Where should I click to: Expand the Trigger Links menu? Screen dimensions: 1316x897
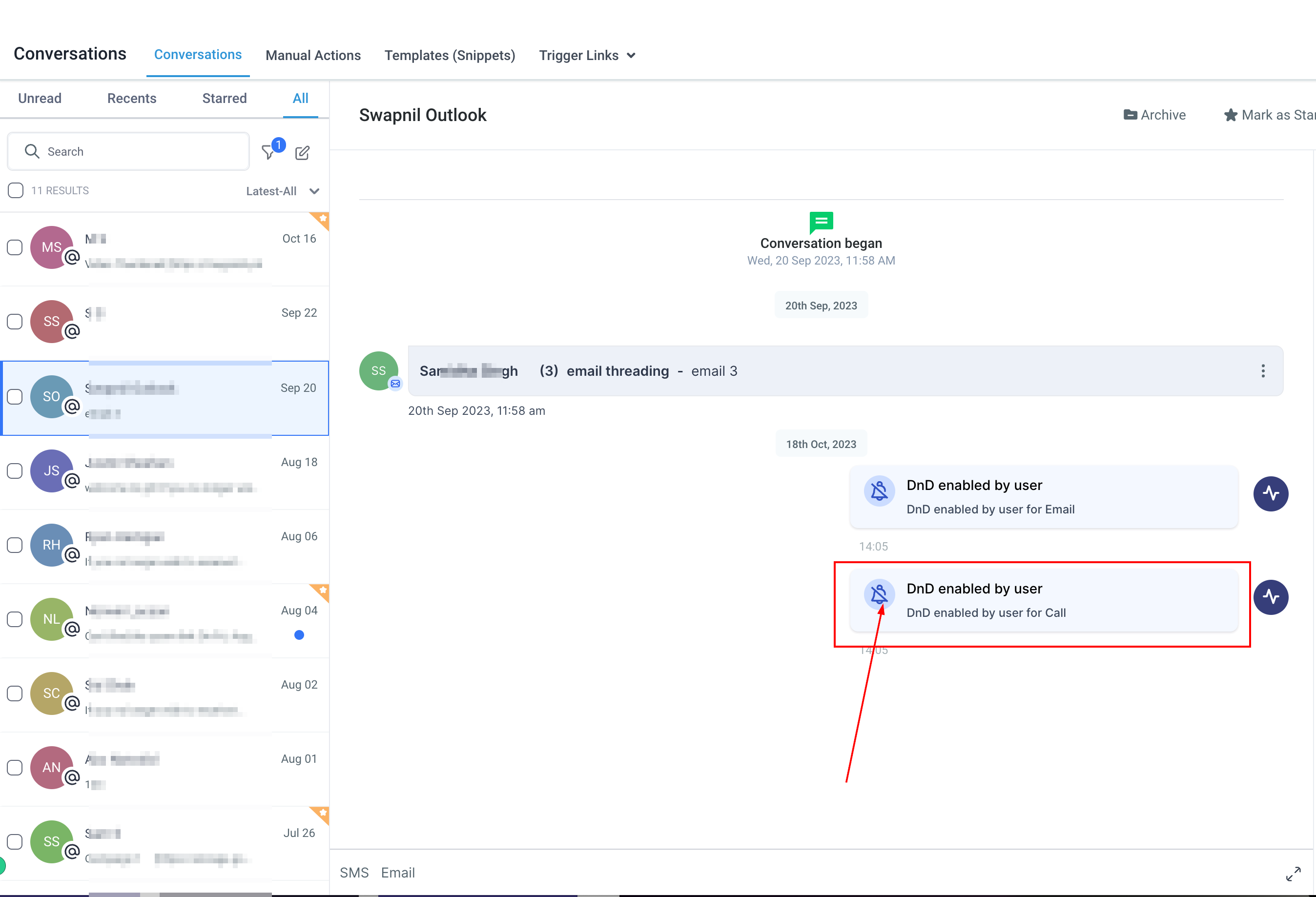click(587, 56)
